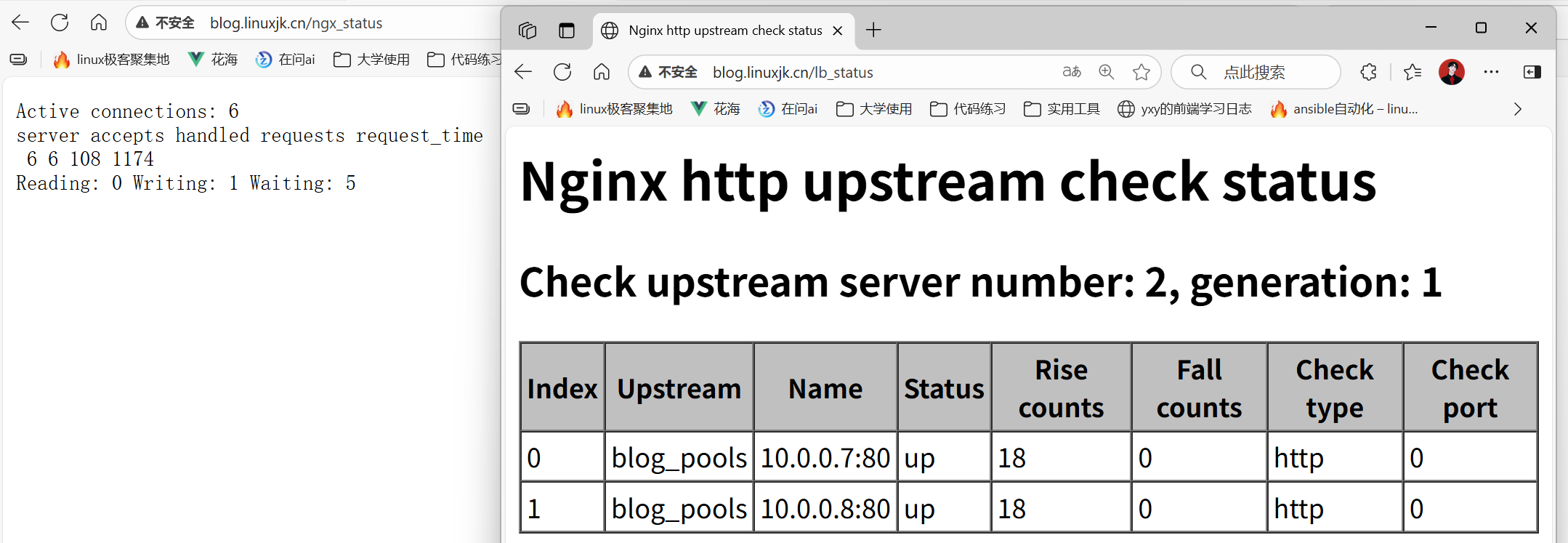Click the Check type column header

[x=1335, y=389]
